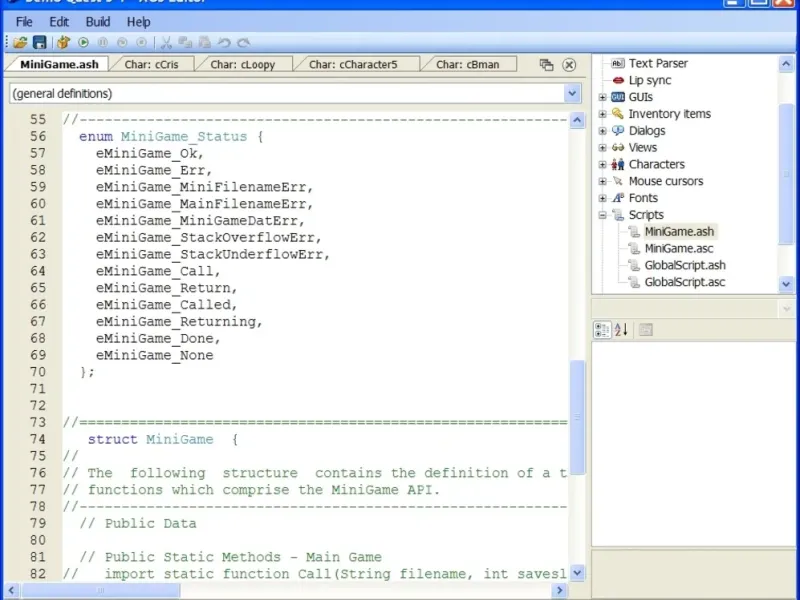Viewport: 800px width, 600px height.
Task: Click the Build package icon in toolbar
Action: [64, 43]
